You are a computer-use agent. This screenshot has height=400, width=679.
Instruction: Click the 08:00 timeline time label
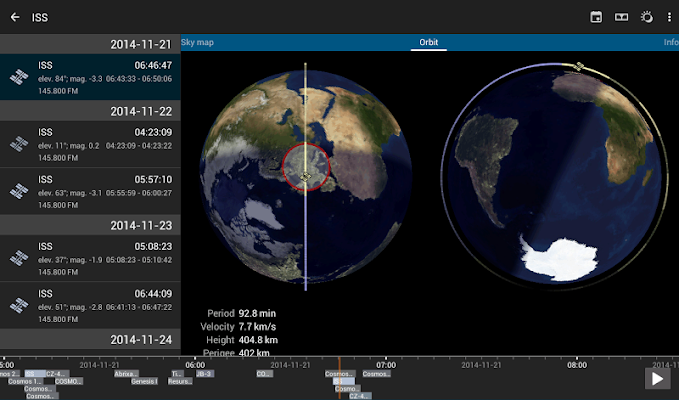(577, 365)
